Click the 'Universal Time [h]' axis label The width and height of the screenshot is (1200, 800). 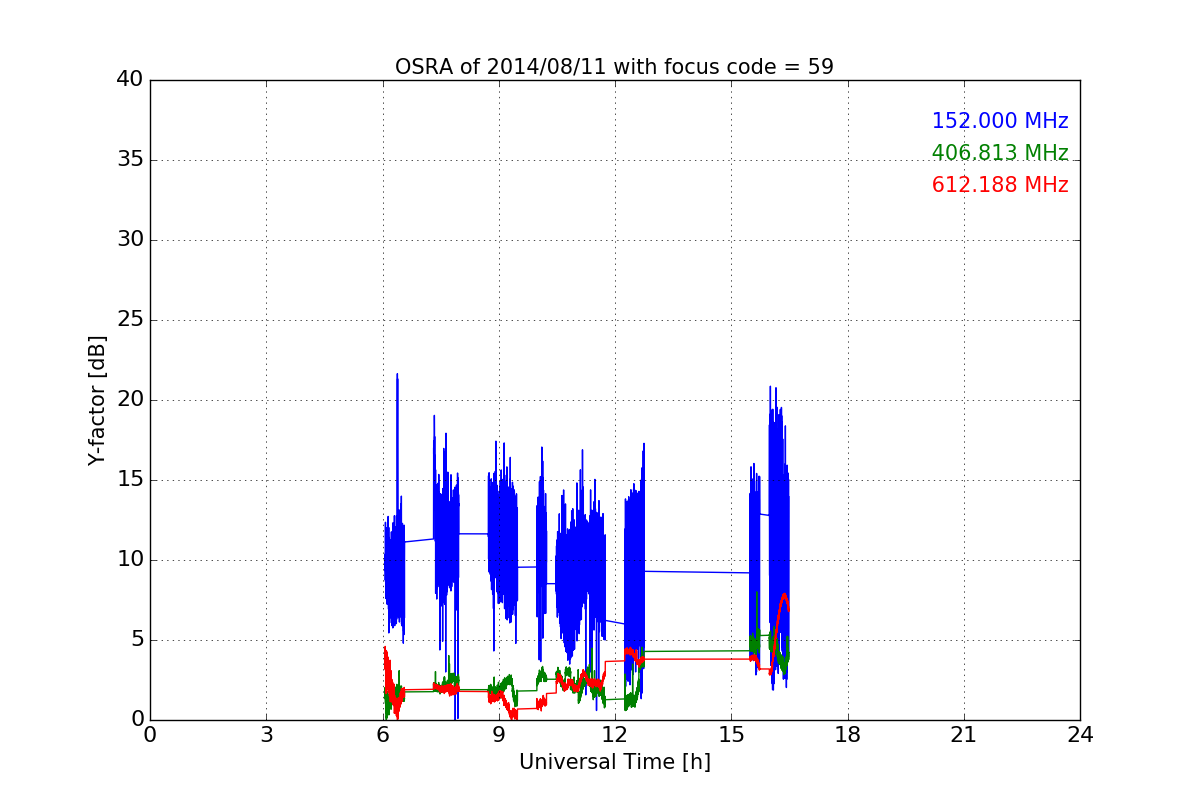click(614, 762)
